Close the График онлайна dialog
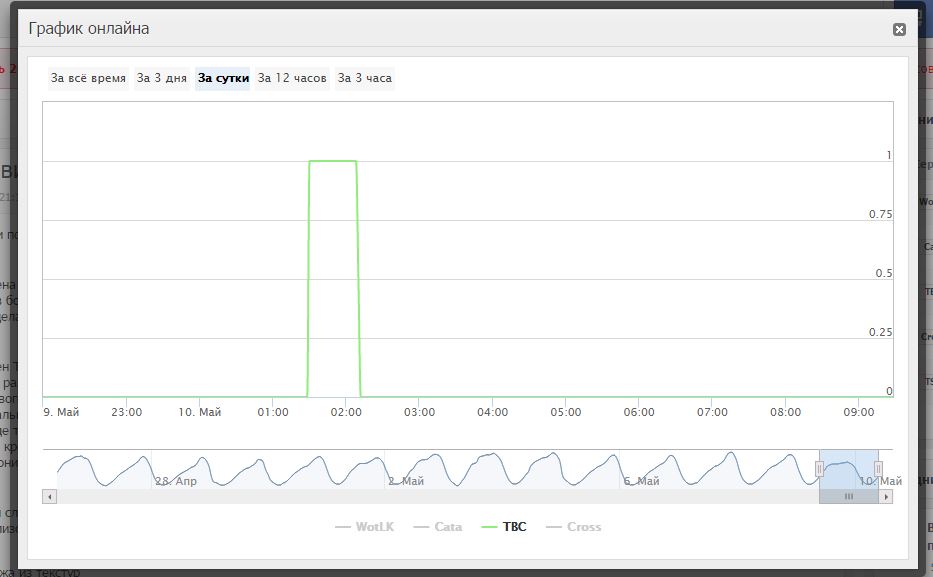Screen dimensions: 933x577 click(x=899, y=29)
